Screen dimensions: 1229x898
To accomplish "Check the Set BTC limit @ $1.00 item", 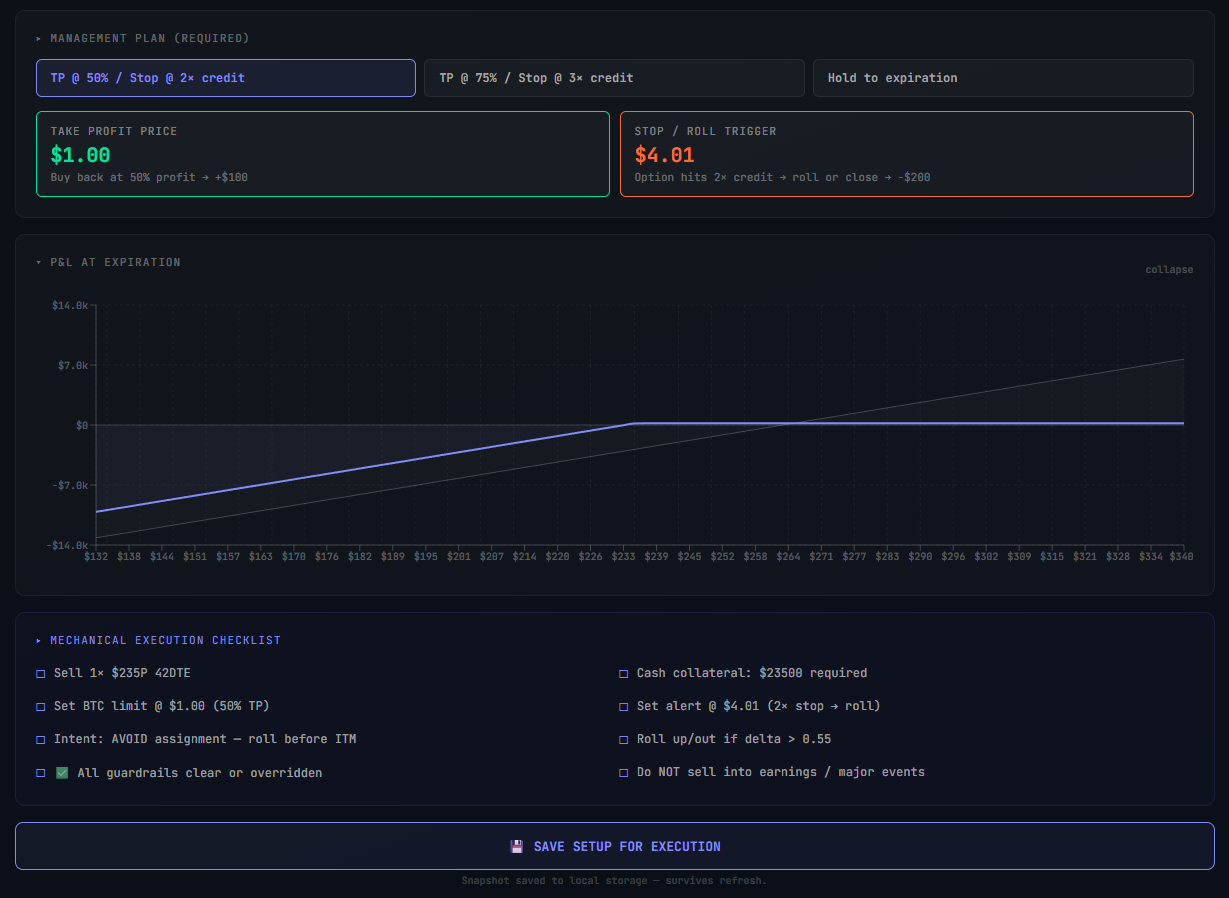I will click(40, 705).
